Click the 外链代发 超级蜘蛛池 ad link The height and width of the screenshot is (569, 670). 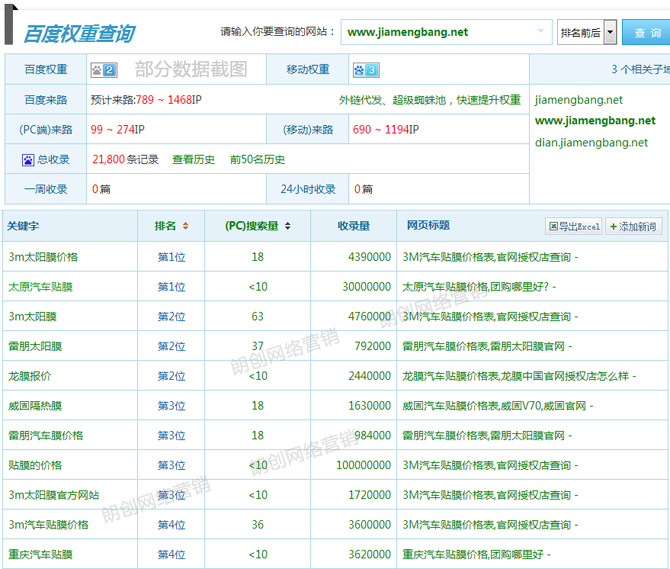click(429, 100)
